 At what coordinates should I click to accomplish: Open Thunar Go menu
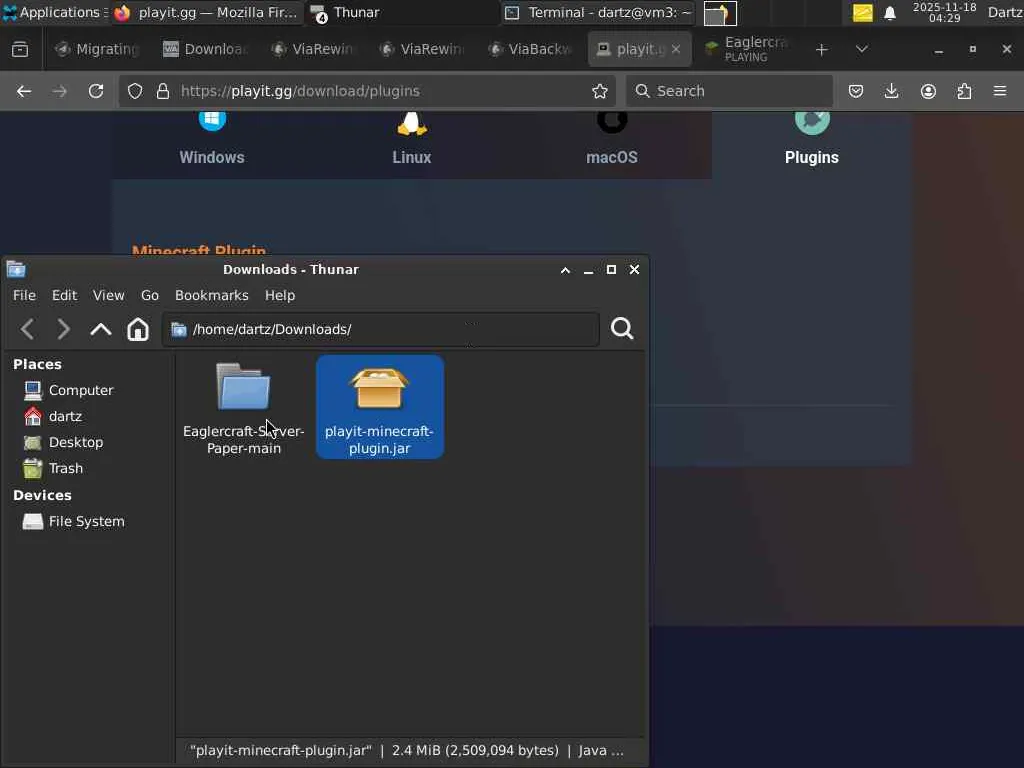coord(150,295)
